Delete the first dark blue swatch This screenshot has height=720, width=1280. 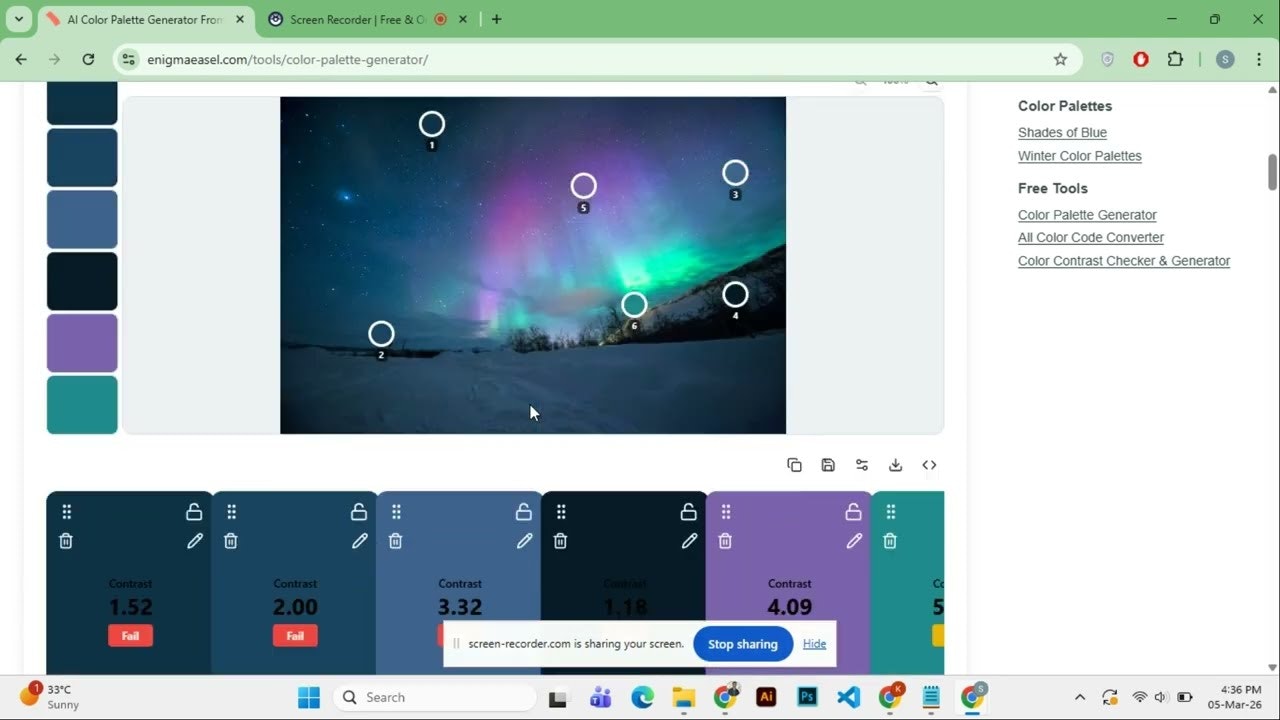tap(66, 540)
